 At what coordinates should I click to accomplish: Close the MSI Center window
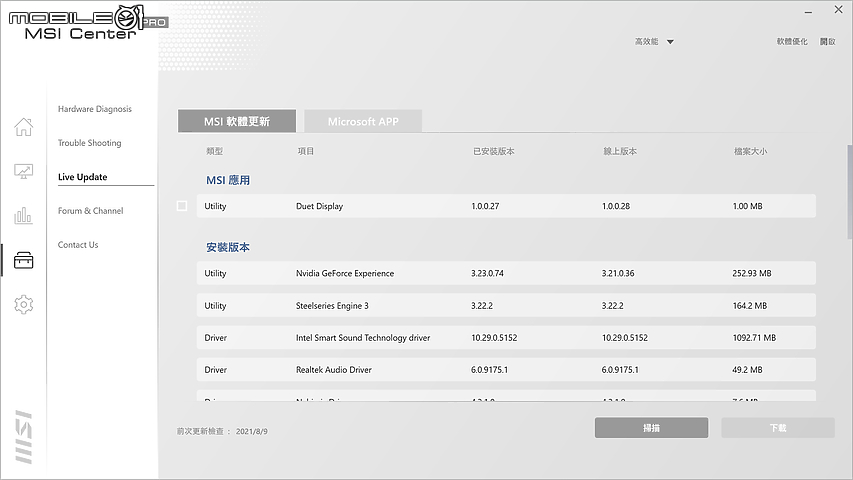click(838, 10)
